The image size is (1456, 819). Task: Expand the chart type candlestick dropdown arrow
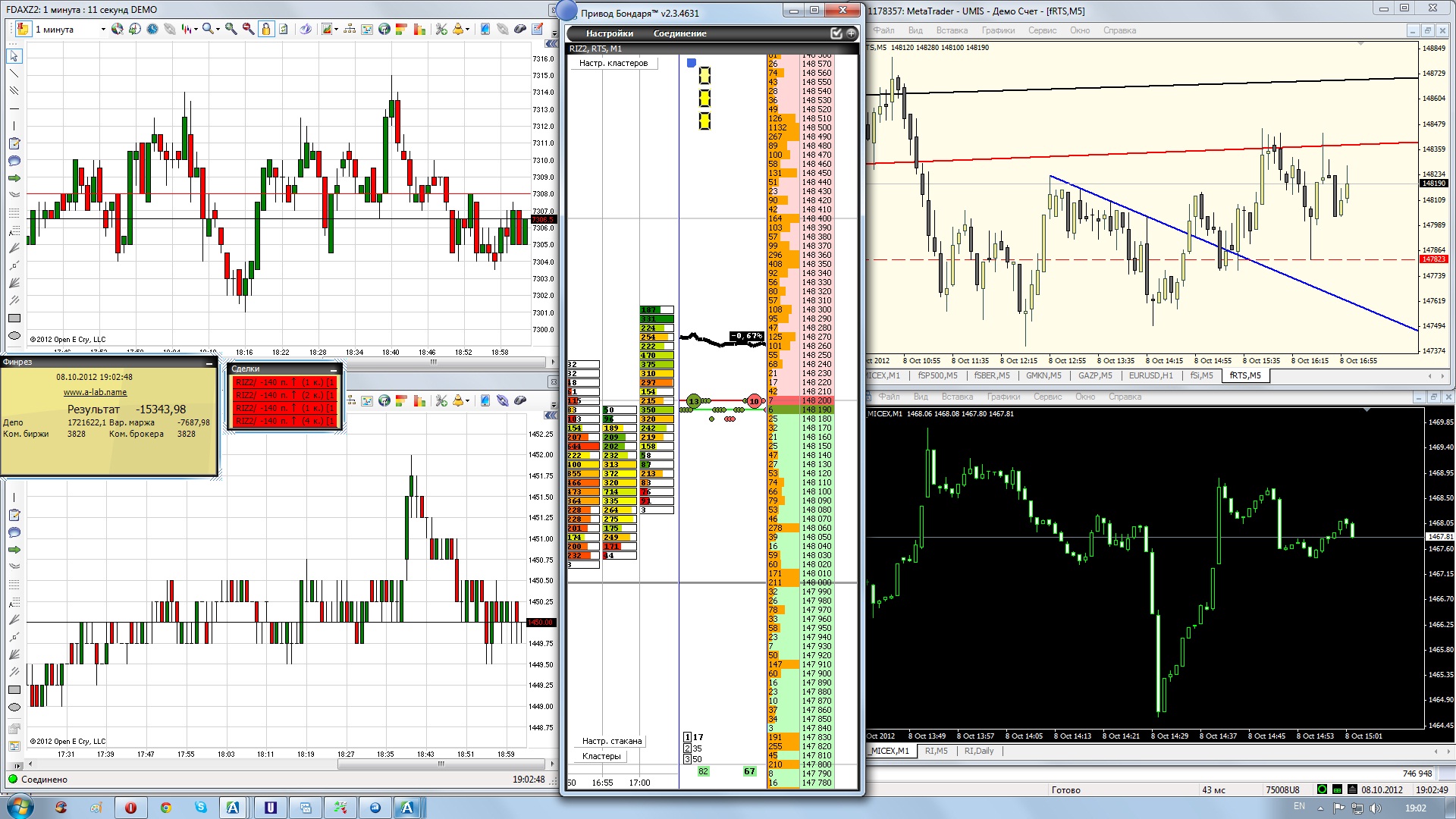(196, 30)
